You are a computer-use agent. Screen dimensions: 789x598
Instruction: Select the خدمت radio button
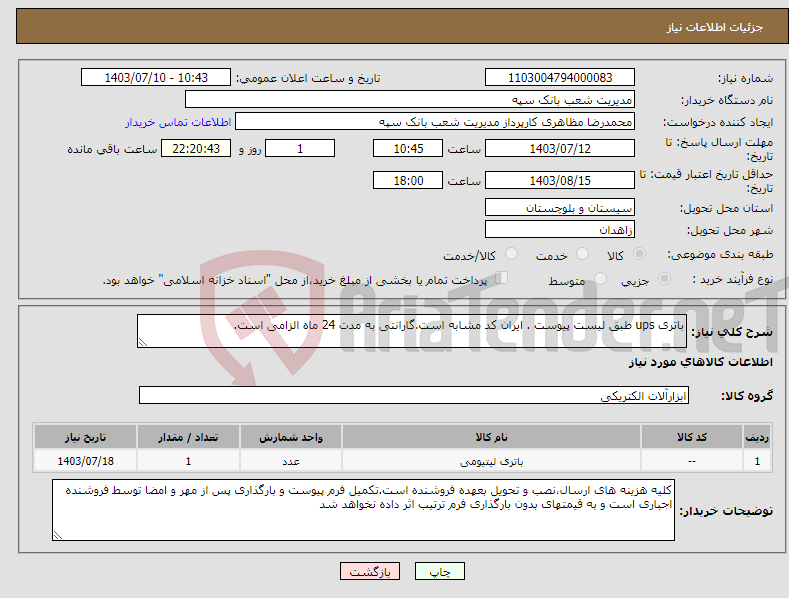click(x=582, y=254)
